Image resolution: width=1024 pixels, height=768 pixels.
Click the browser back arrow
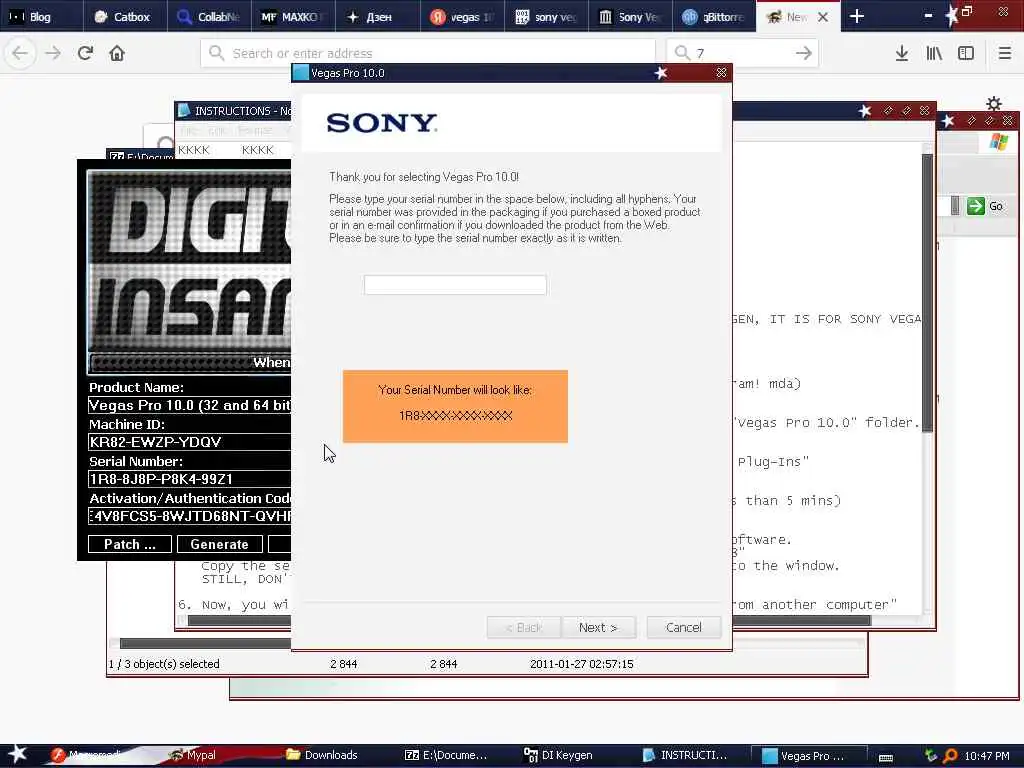[20, 53]
